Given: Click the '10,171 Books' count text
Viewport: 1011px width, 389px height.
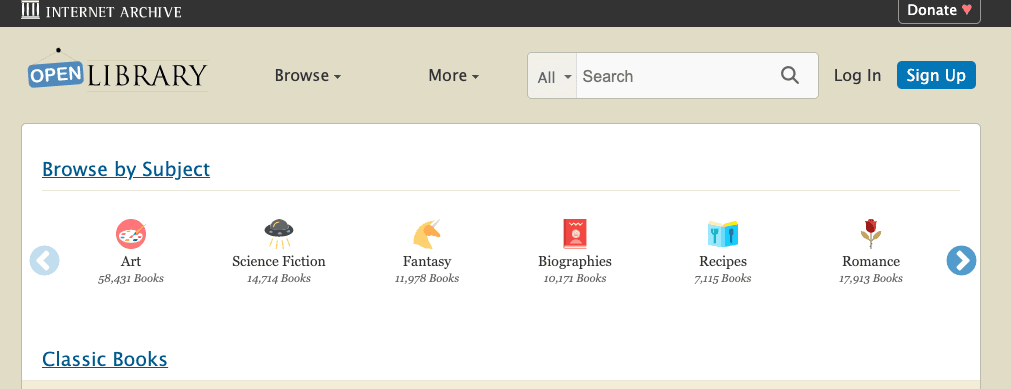Looking at the screenshot, I should [x=574, y=279].
